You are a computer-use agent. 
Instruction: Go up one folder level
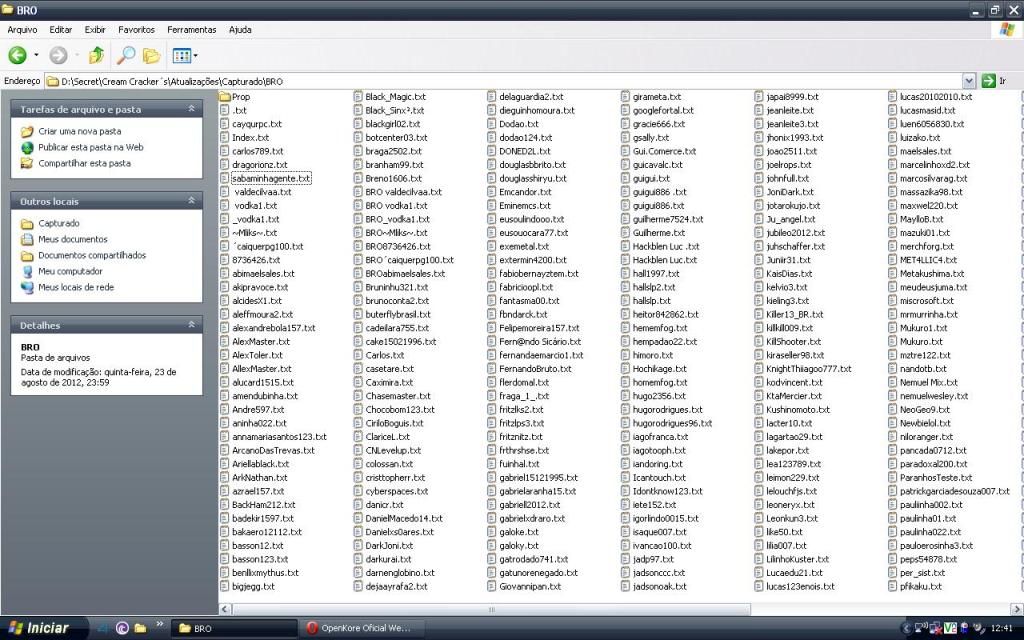pos(96,56)
